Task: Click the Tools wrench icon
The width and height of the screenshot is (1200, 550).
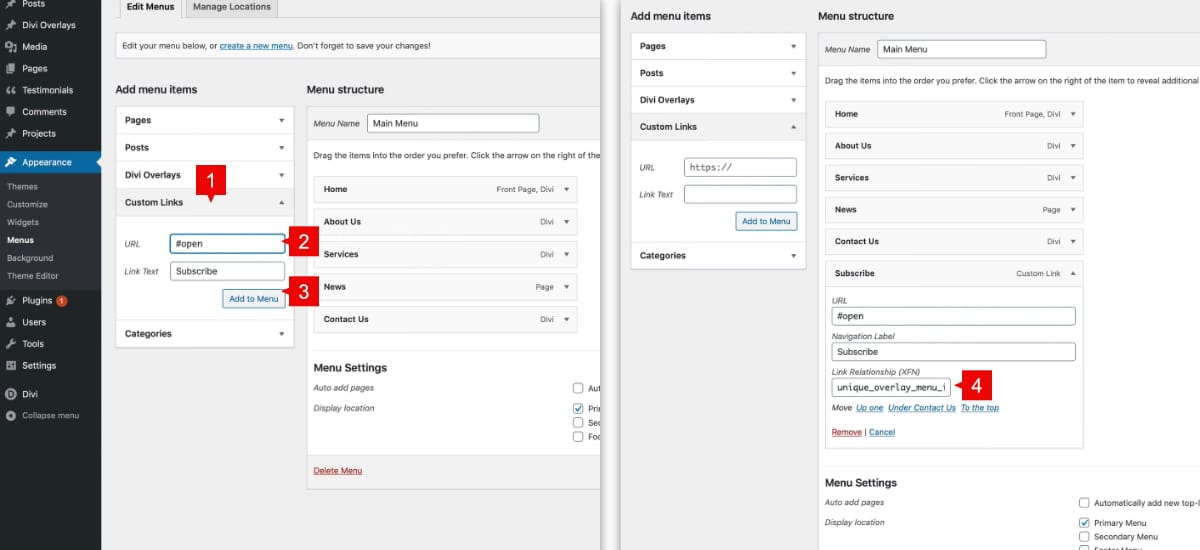Action: point(11,344)
